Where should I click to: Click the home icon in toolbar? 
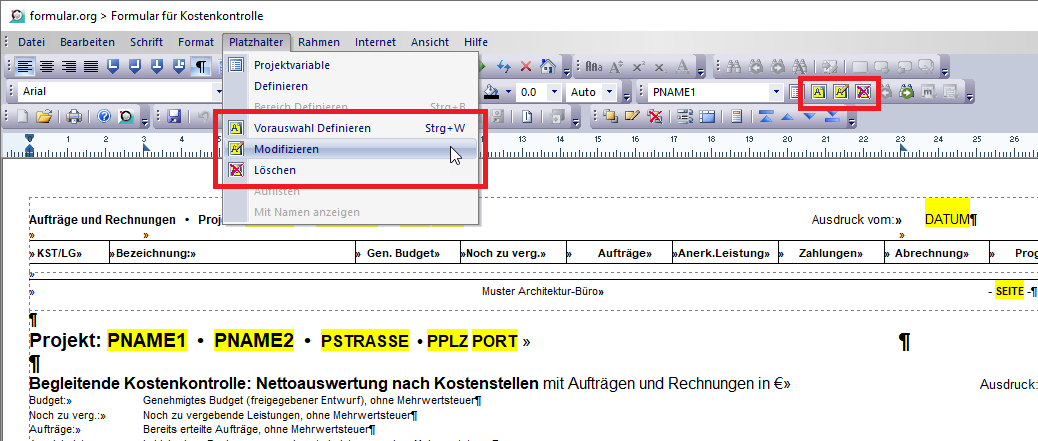(547, 67)
